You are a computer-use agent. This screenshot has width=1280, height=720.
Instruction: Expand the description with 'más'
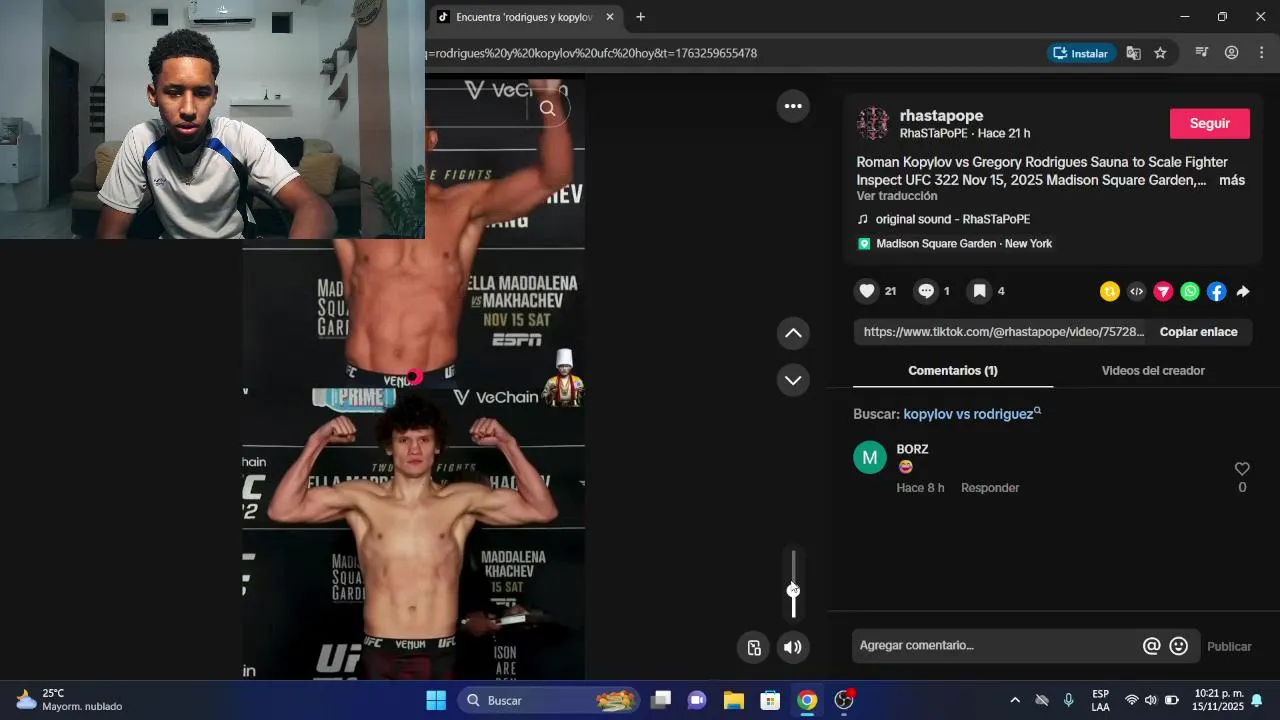pos(1232,180)
